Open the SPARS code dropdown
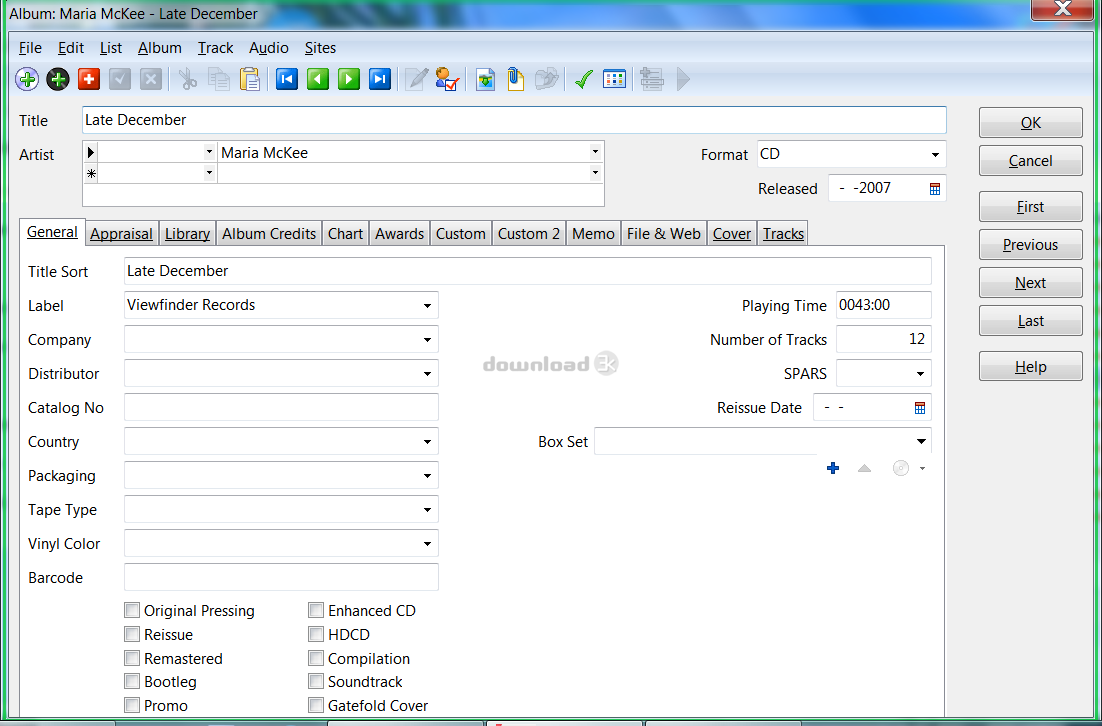The image size is (1102, 726). tap(921, 374)
